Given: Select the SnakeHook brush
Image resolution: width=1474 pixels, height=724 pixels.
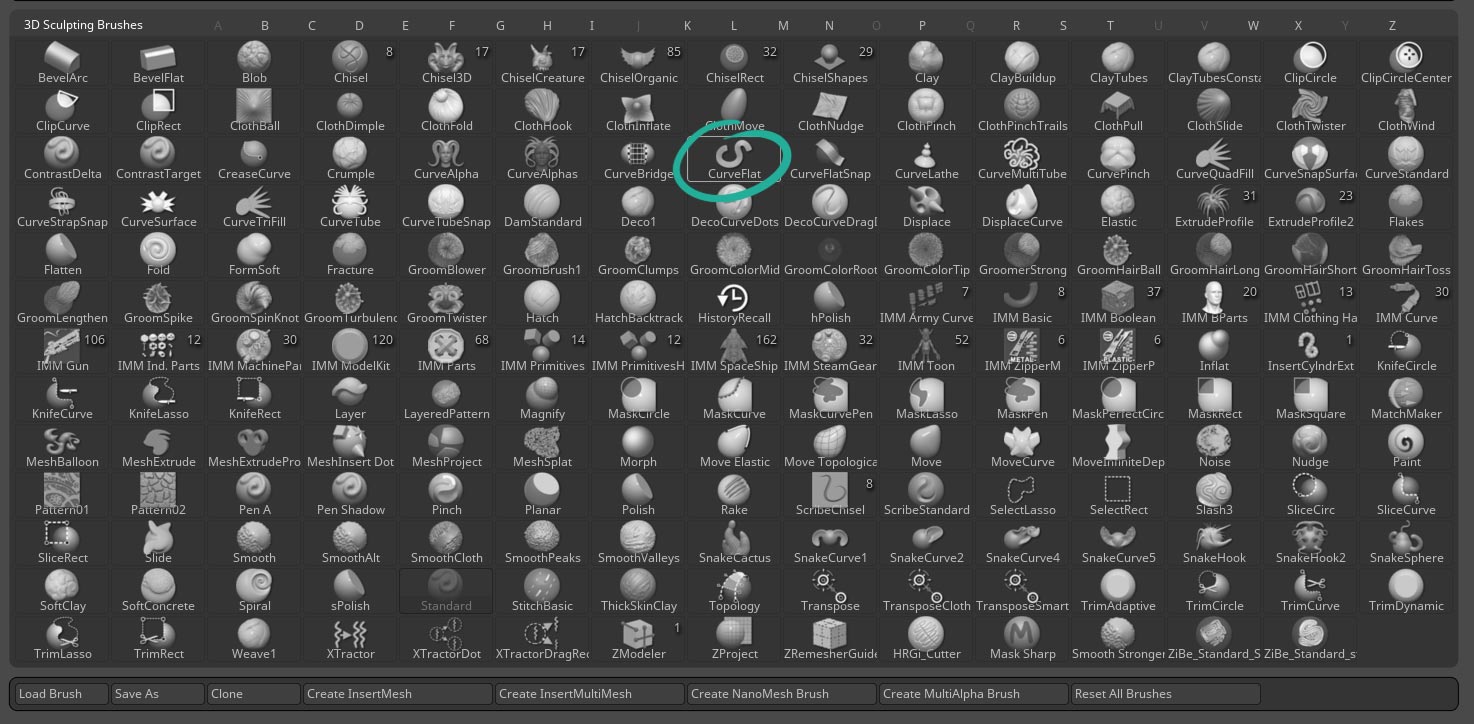Looking at the screenshot, I should coord(1214,543).
